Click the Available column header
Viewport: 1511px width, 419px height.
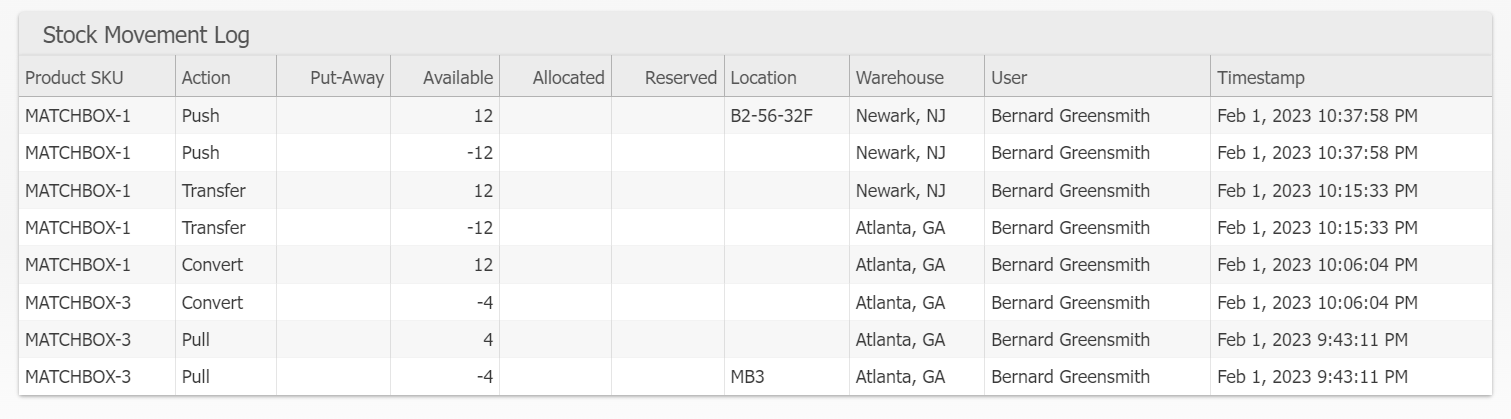tap(457, 77)
